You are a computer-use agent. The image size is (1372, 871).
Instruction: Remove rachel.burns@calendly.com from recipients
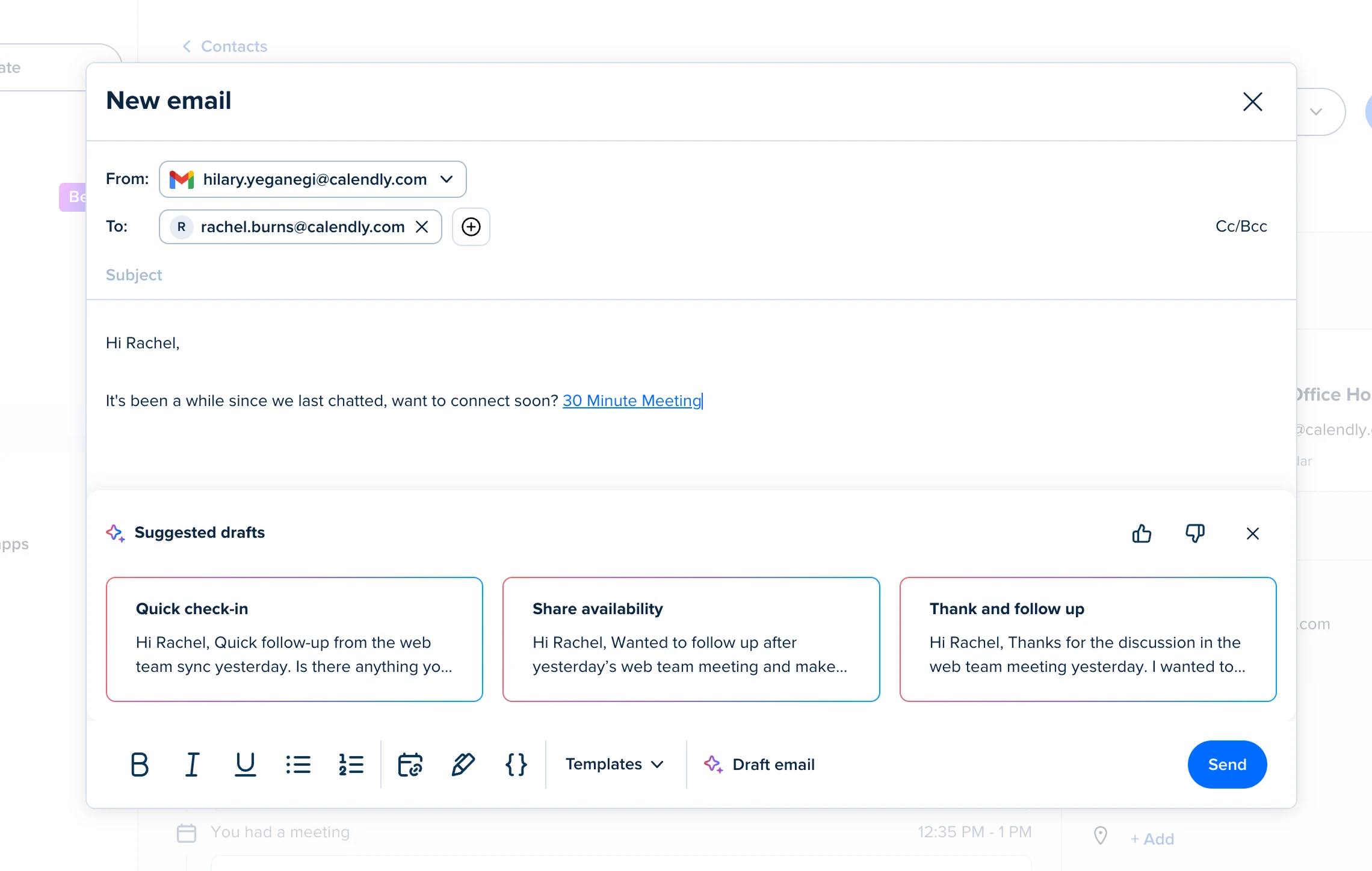tap(422, 227)
